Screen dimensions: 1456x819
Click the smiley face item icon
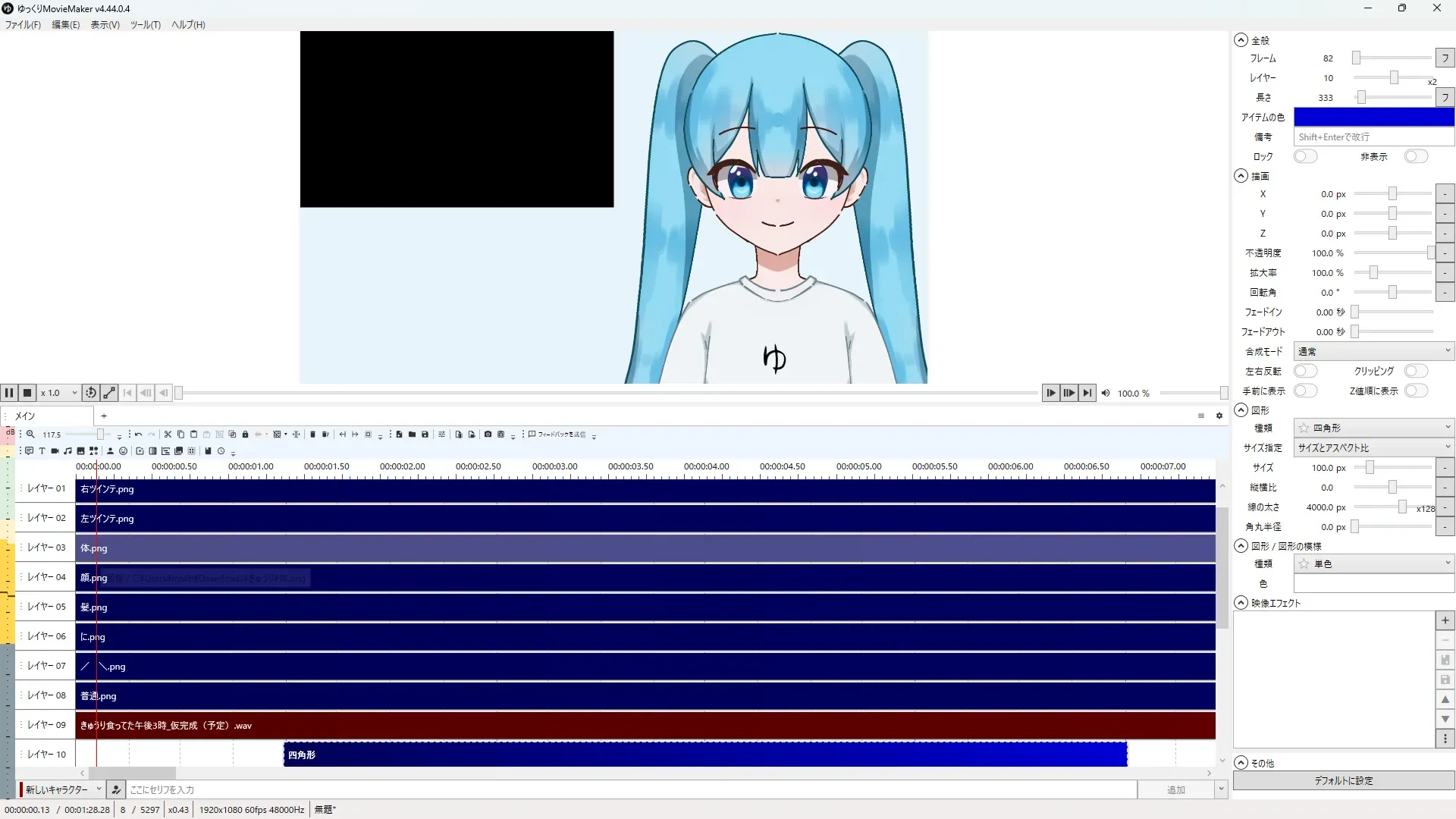tap(123, 451)
